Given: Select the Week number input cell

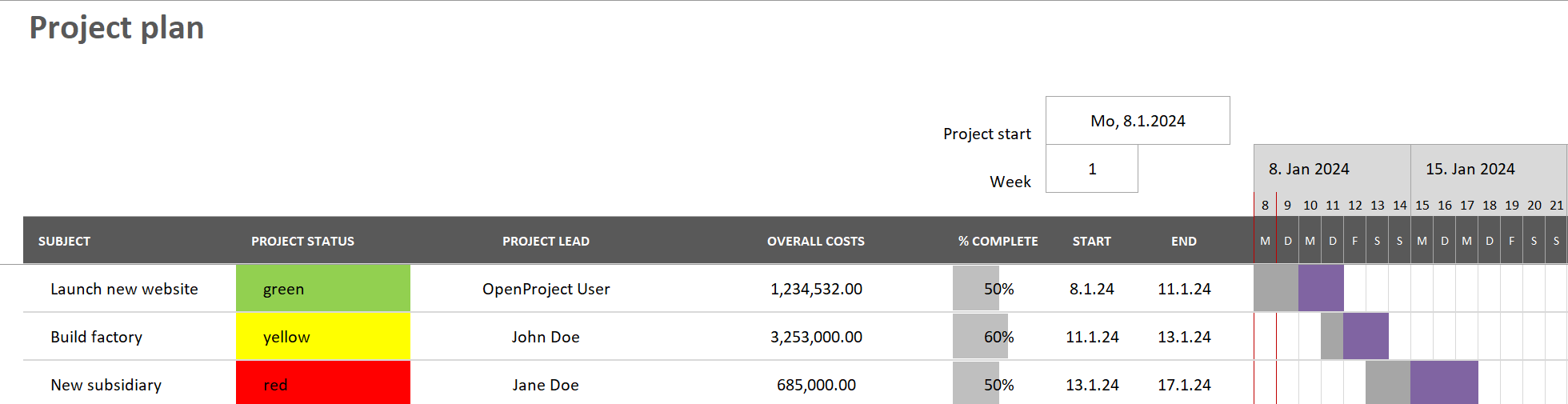Looking at the screenshot, I should [x=1091, y=169].
